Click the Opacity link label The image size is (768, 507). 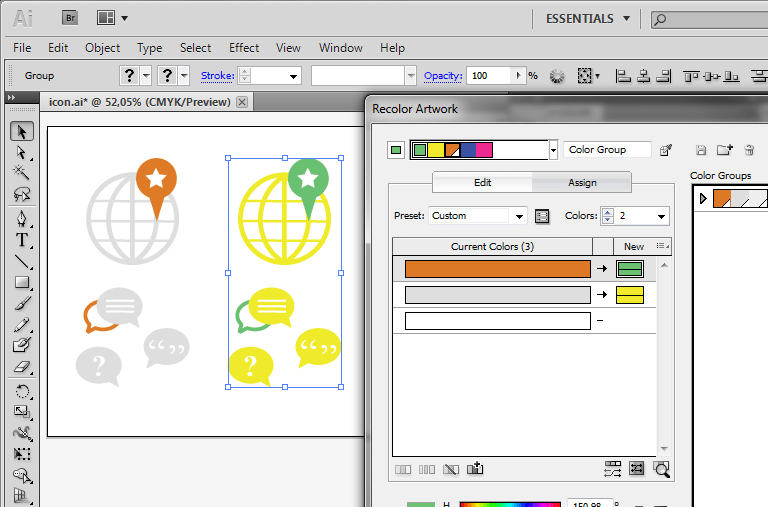(x=443, y=76)
